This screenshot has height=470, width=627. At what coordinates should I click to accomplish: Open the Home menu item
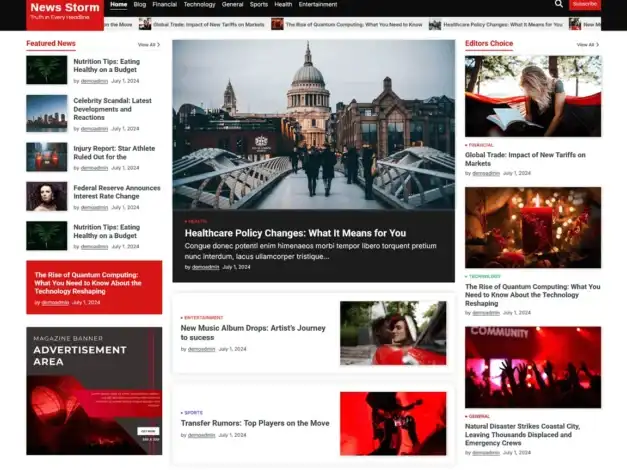pyautogui.click(x=118, y=4)
